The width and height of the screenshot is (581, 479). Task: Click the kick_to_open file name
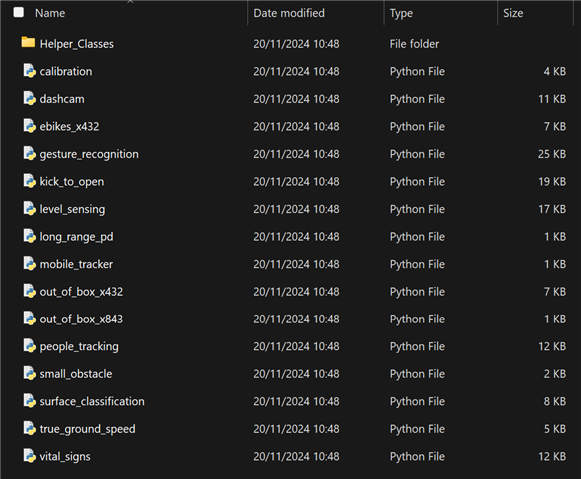72,182
